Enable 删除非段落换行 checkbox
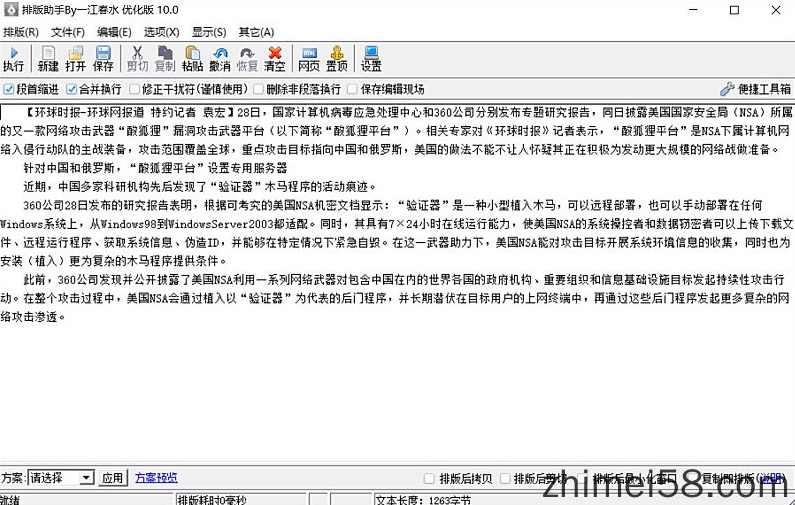This screenshot has width=795, height=505. pos(259,89)
